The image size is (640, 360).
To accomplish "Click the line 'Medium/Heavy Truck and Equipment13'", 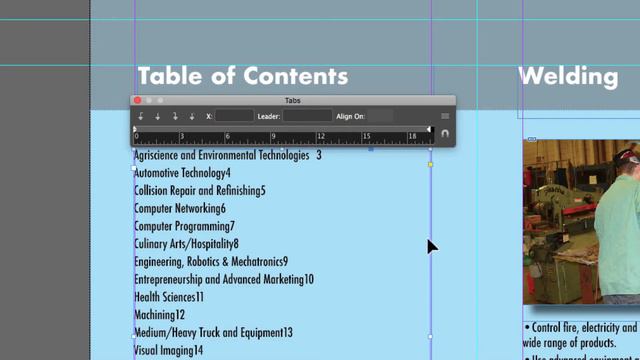I will click(213, 333).
